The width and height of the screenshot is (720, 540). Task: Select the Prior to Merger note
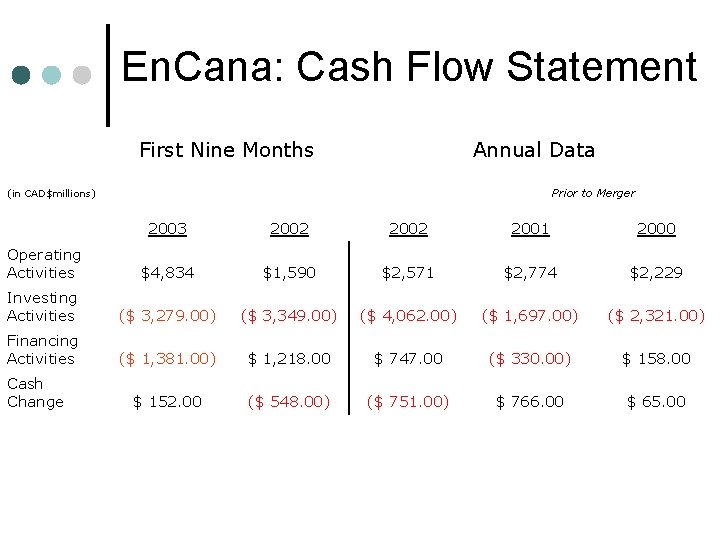(x=593, y=193)
